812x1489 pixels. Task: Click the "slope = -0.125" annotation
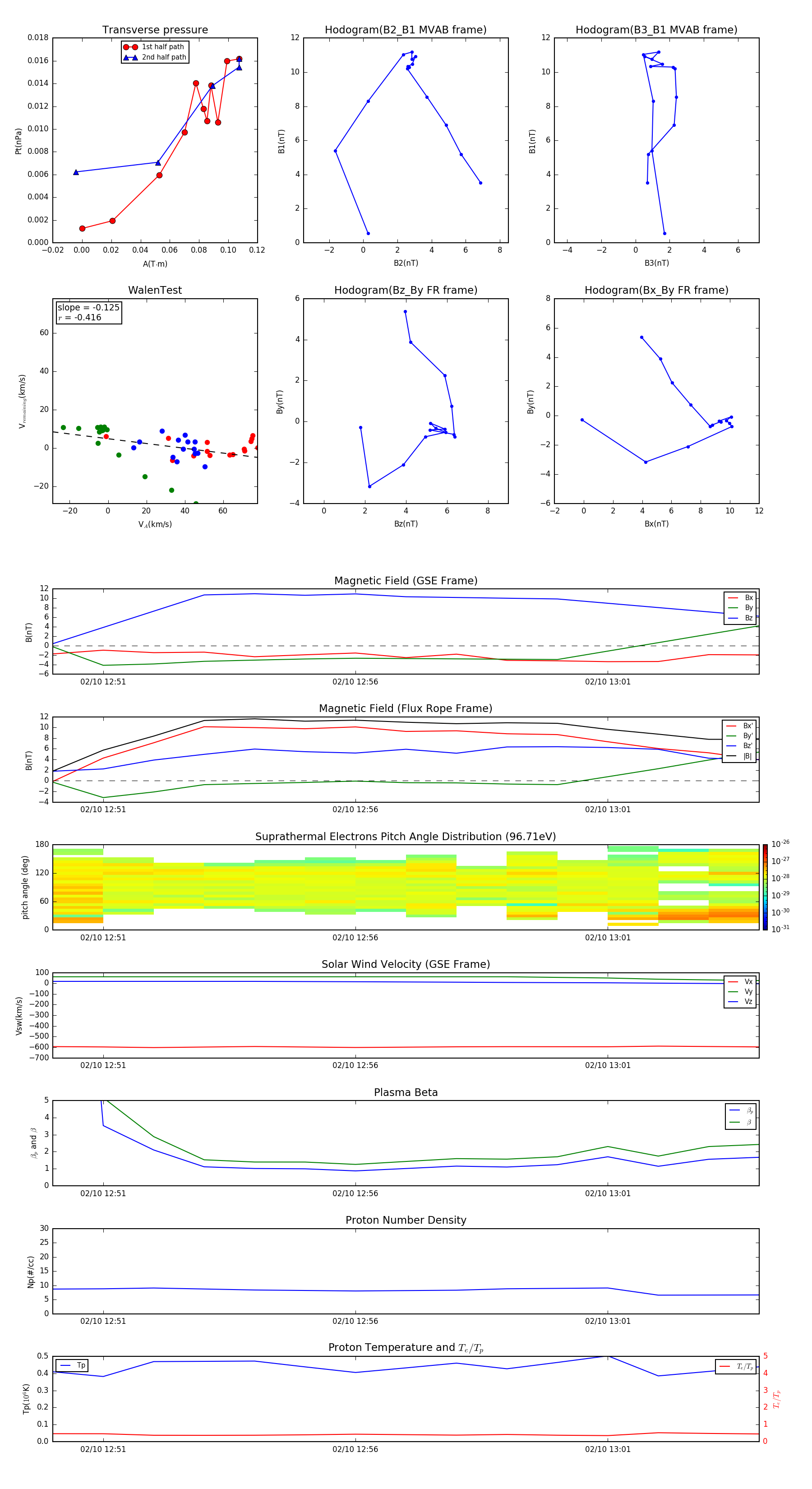coord(88,308)
